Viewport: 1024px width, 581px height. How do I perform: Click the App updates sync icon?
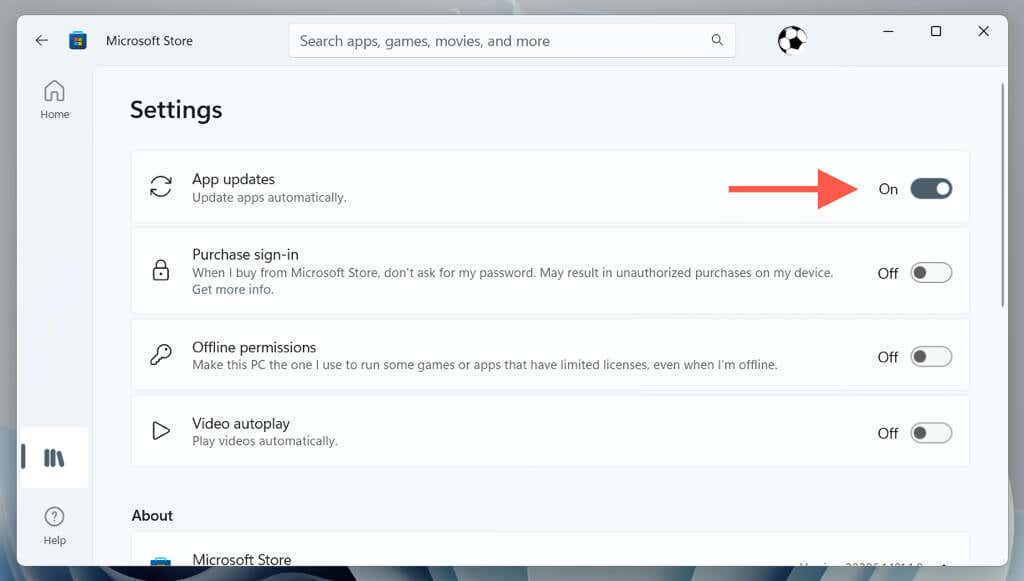pyautogui.click(x=161, y=187)
